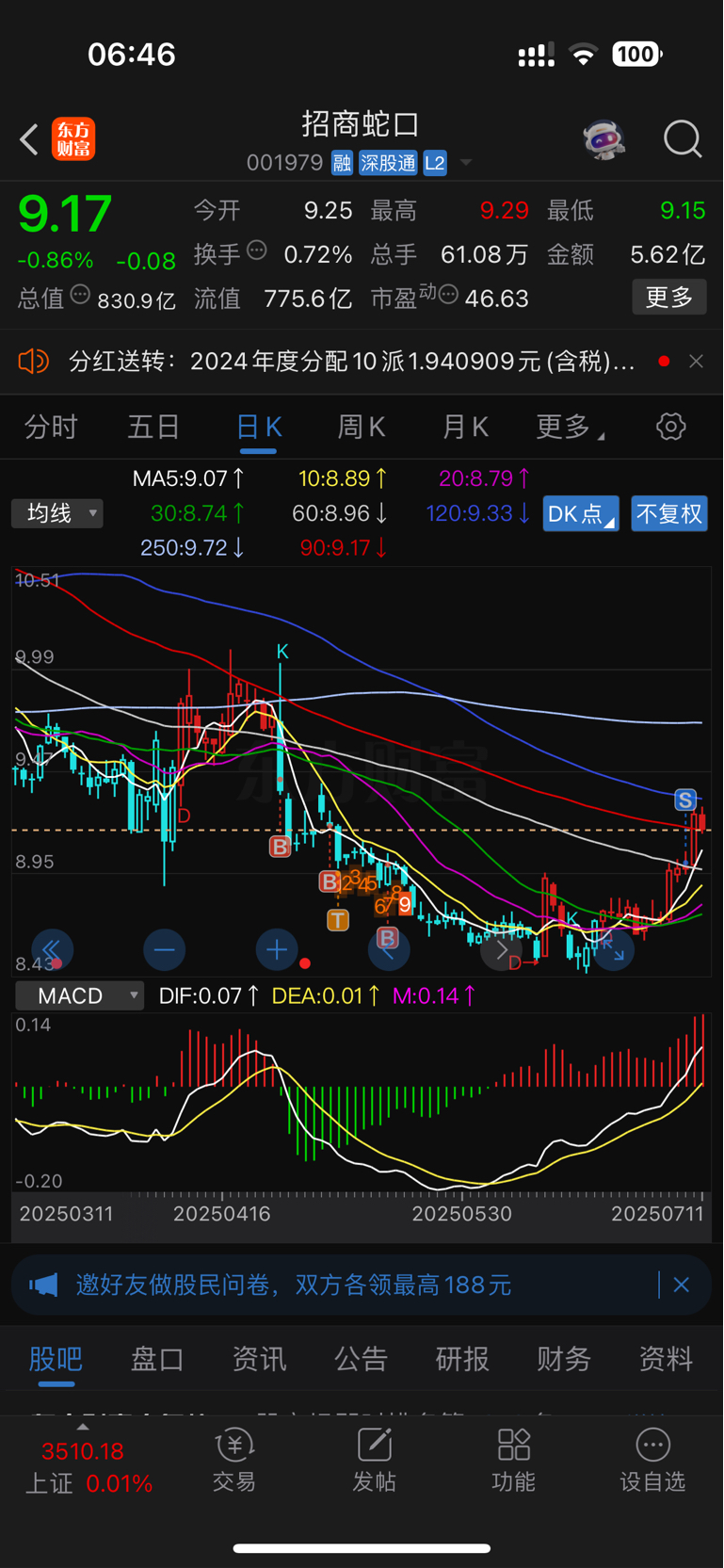
Task: Tap the 120:9.33 moving average value
Action: click(x=477, y=513)
